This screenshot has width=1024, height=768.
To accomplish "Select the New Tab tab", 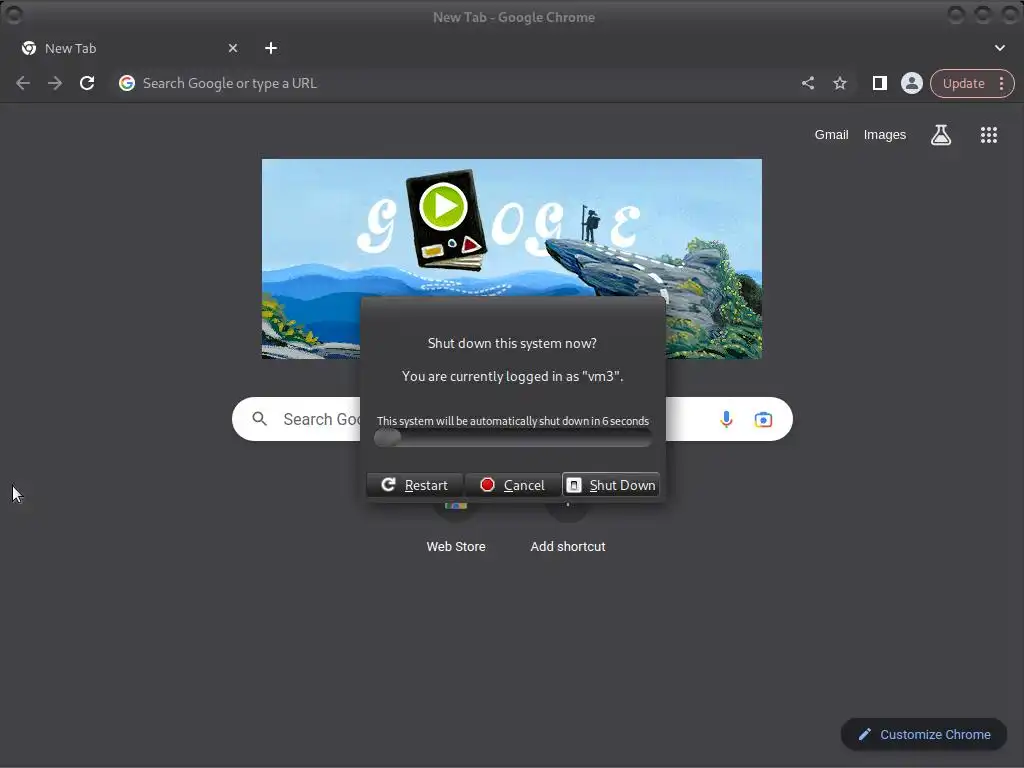I will [129, 48].
